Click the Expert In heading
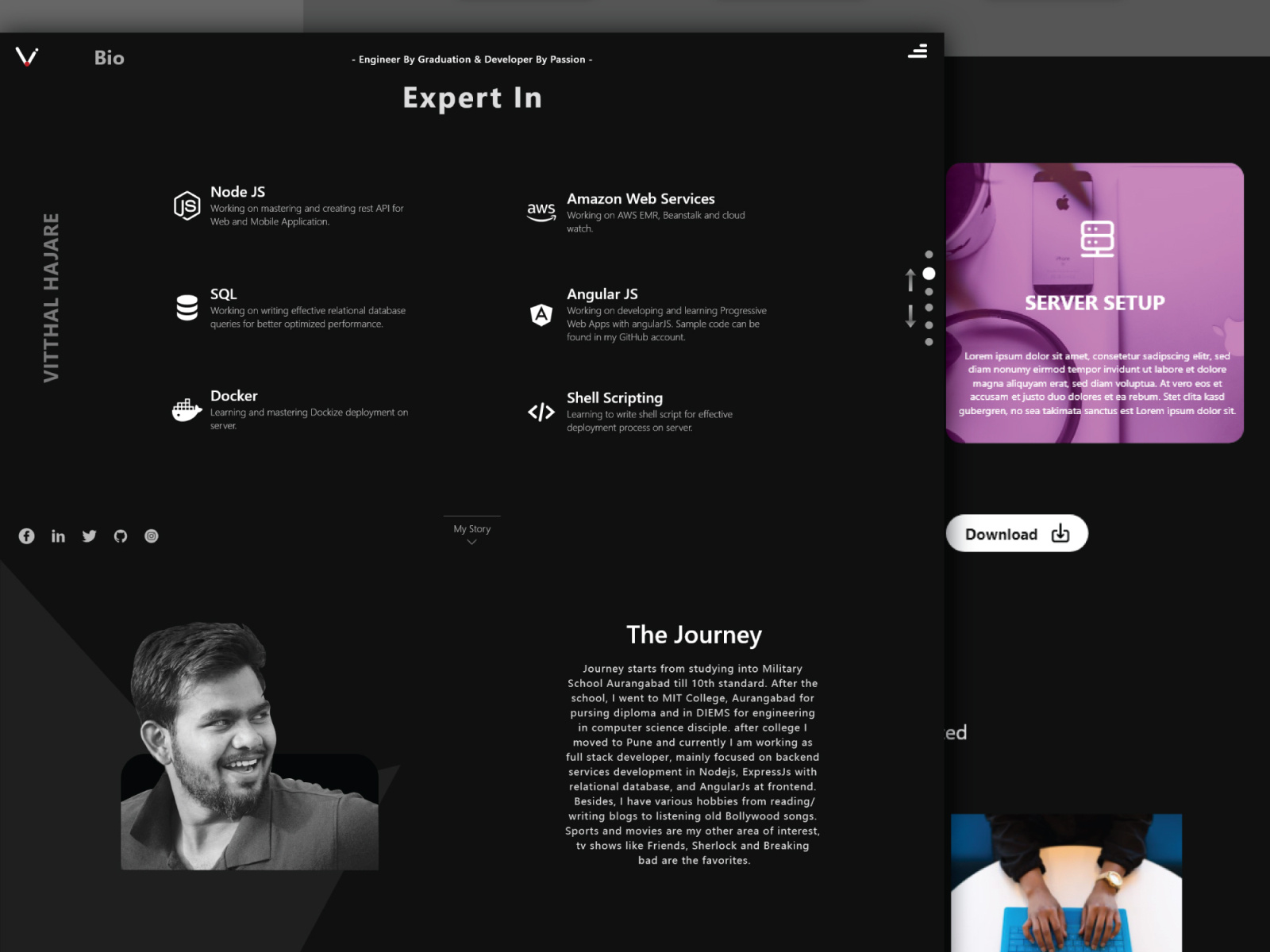Image resolution: width=1270 pixels, height=952 pixels. (472, 98)
